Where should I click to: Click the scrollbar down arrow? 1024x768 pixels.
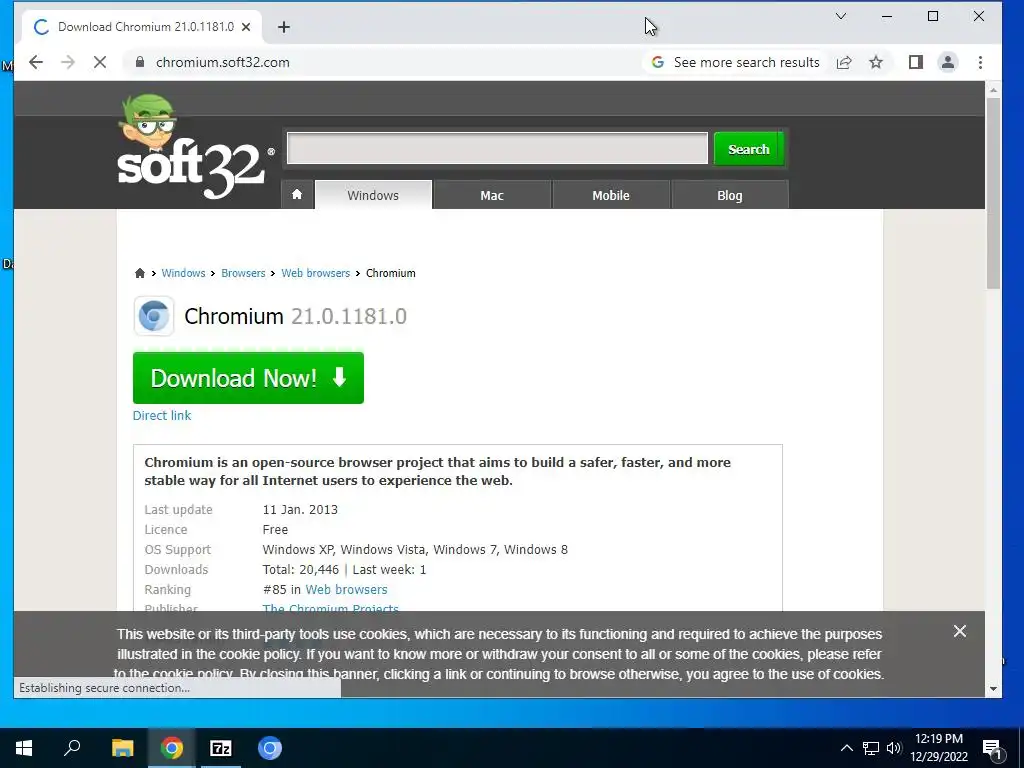[x=993, y=688]
